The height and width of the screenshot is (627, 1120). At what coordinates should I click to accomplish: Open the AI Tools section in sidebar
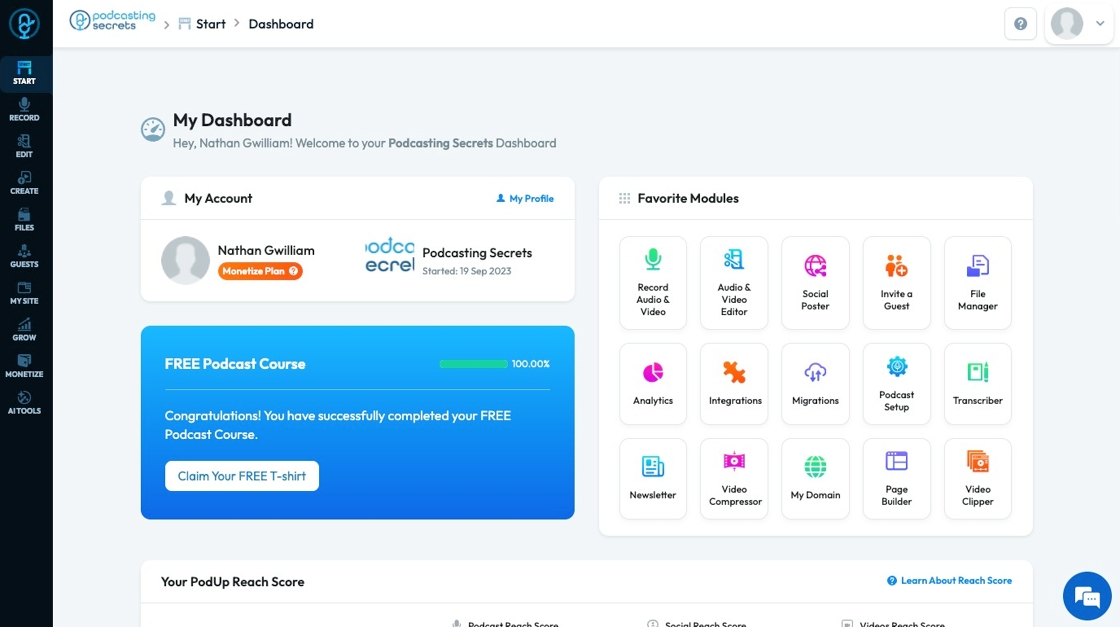pos(24,403)
